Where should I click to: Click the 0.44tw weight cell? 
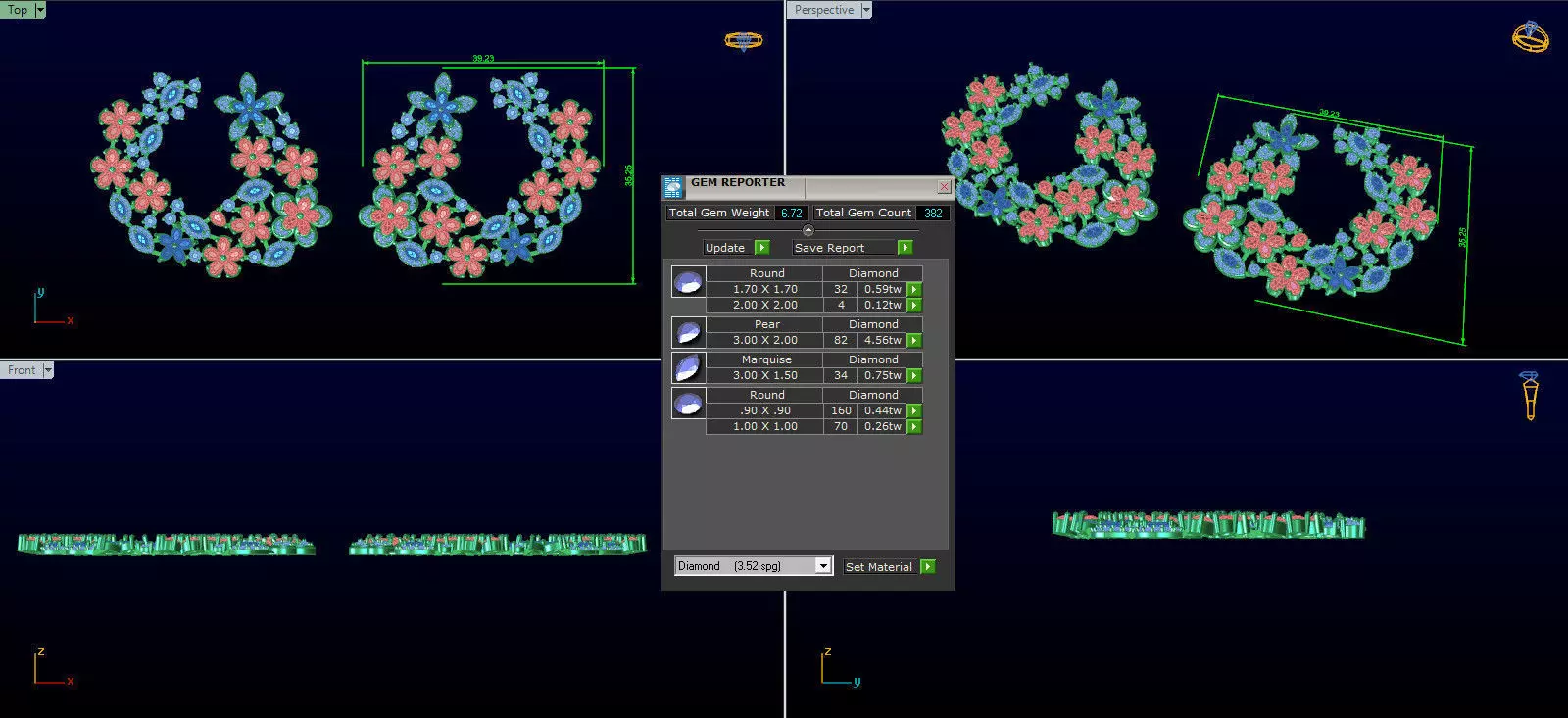click(882, 411)
